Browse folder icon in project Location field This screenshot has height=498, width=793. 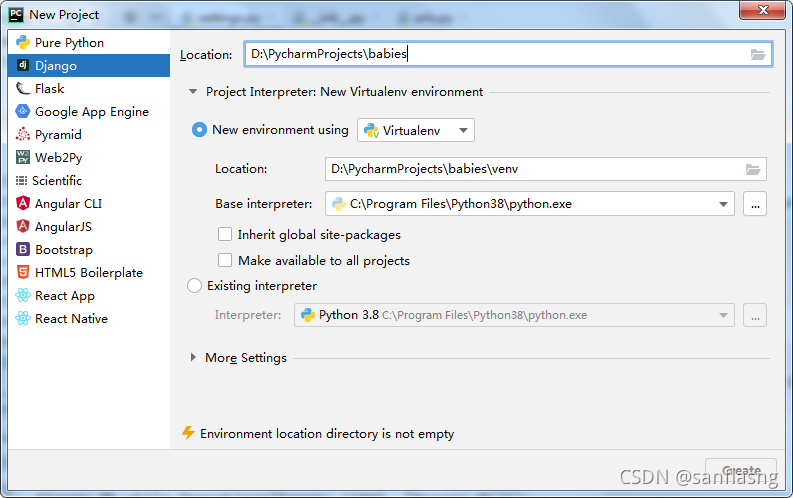tap(758, 54)
